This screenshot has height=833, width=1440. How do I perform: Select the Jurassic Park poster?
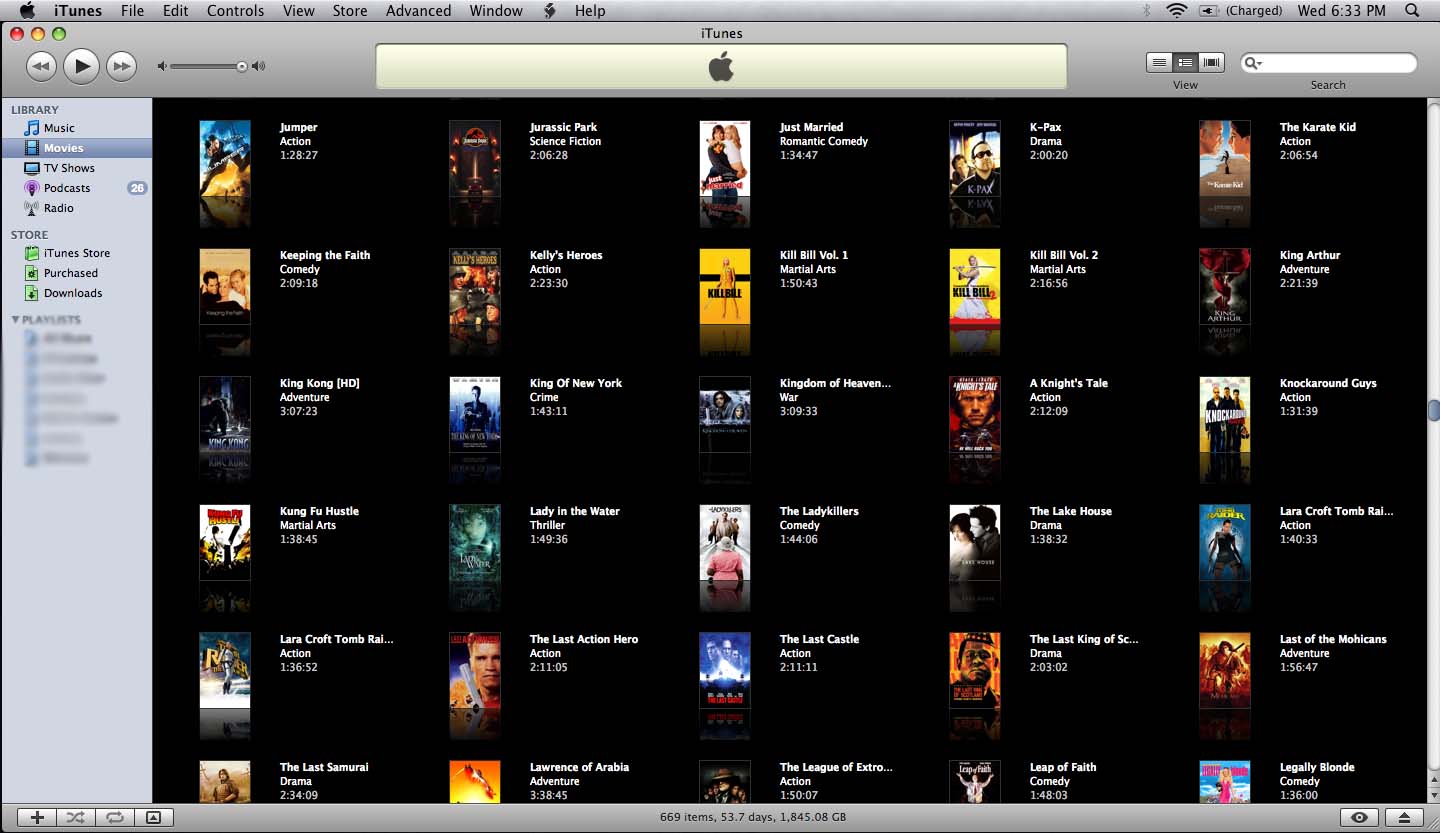click(x=475, y=159)
